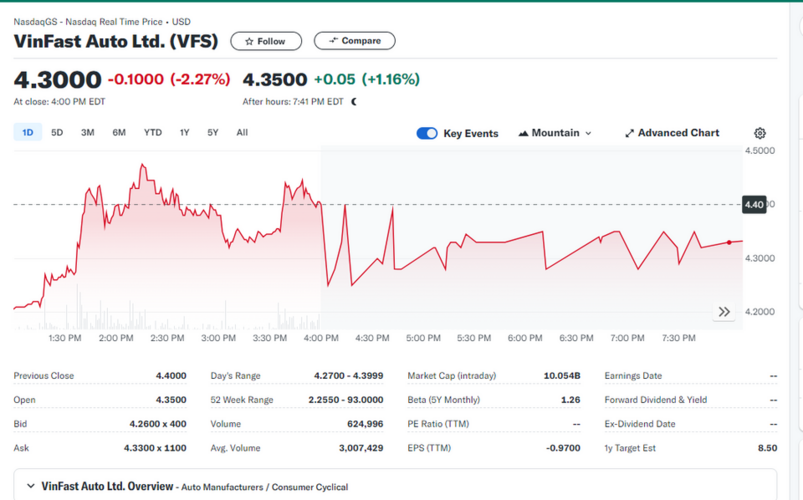Select the YTD time range
The width and height of the screenshot is (803, 500).
(x=153, y=132)
